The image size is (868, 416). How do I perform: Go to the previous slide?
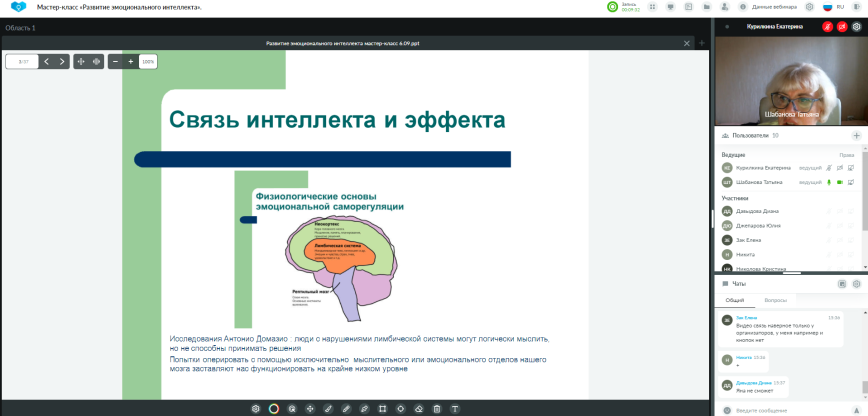tap(46, 61)
